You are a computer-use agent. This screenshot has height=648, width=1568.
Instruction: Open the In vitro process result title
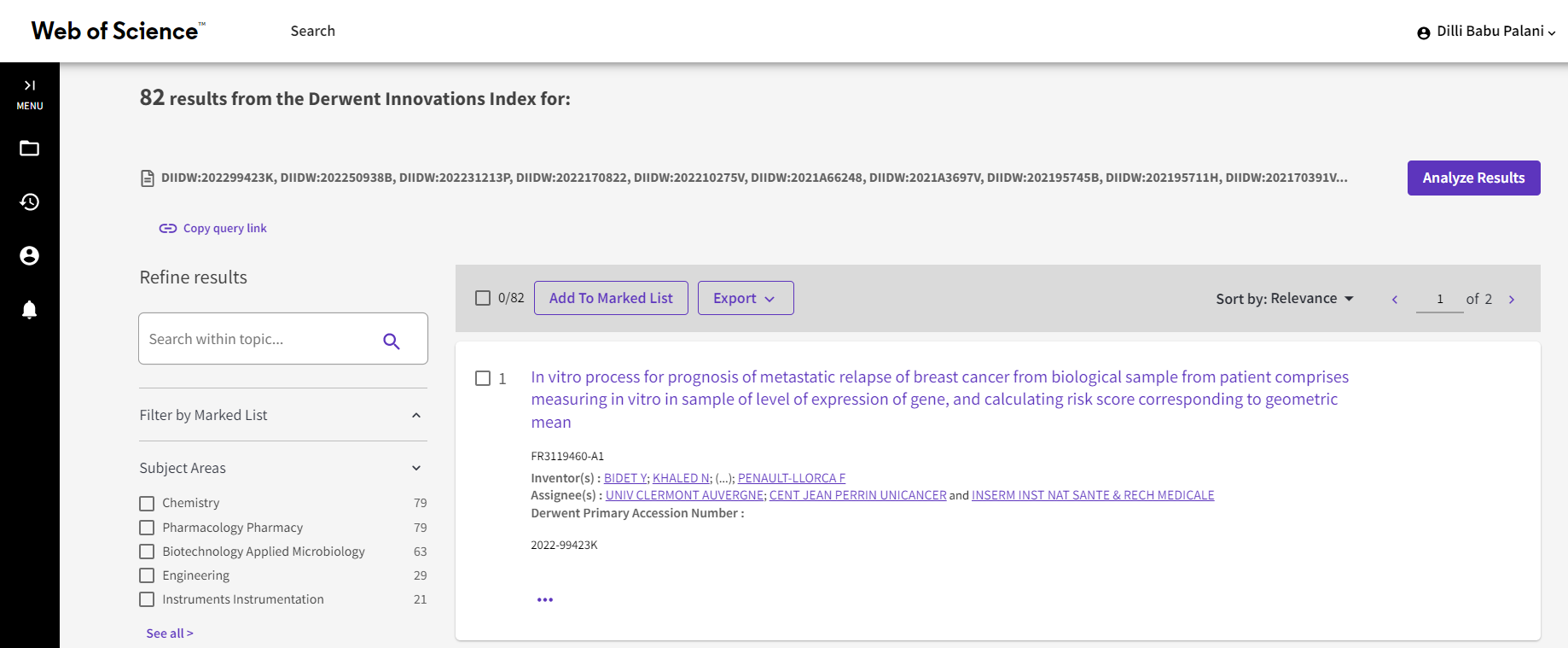pyautogui.click(x=939, y=400)
